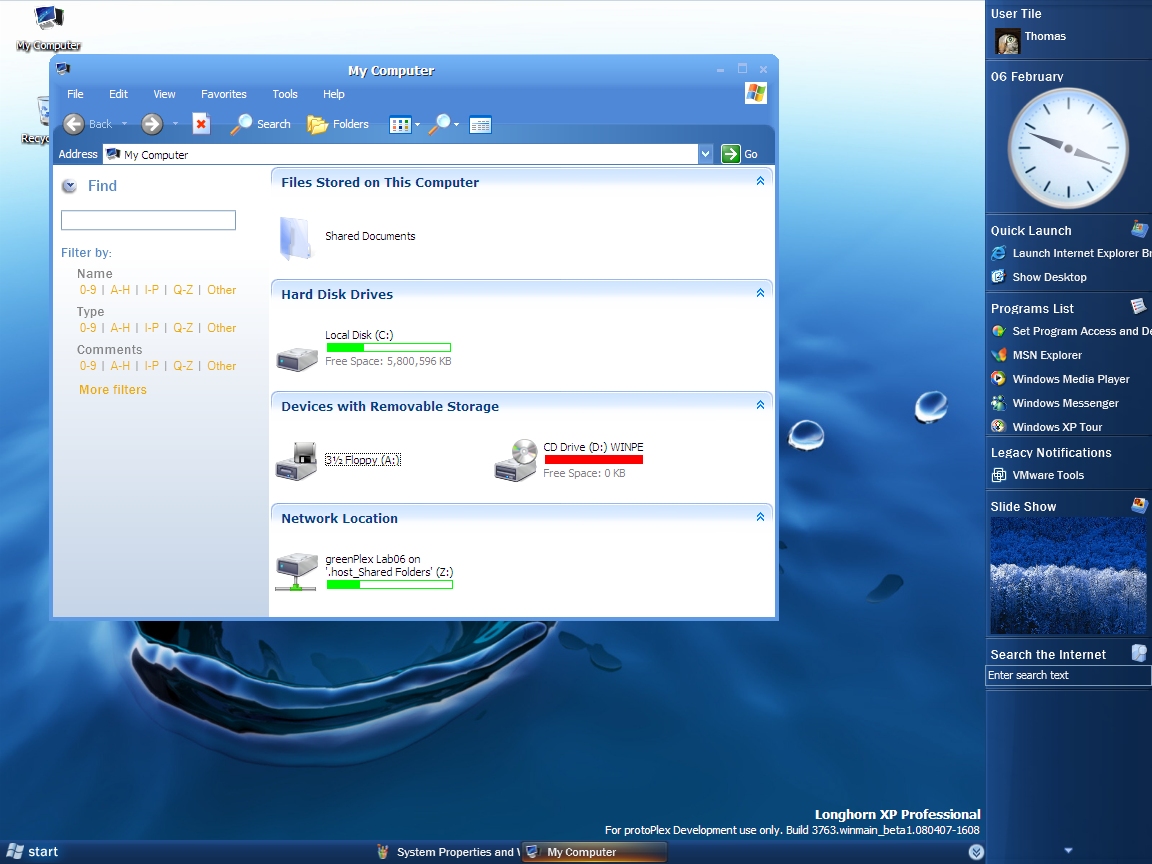Click the Search the Internet header icon
The width and height of the screenshot is (1152, 864).
pos(1140,653)
